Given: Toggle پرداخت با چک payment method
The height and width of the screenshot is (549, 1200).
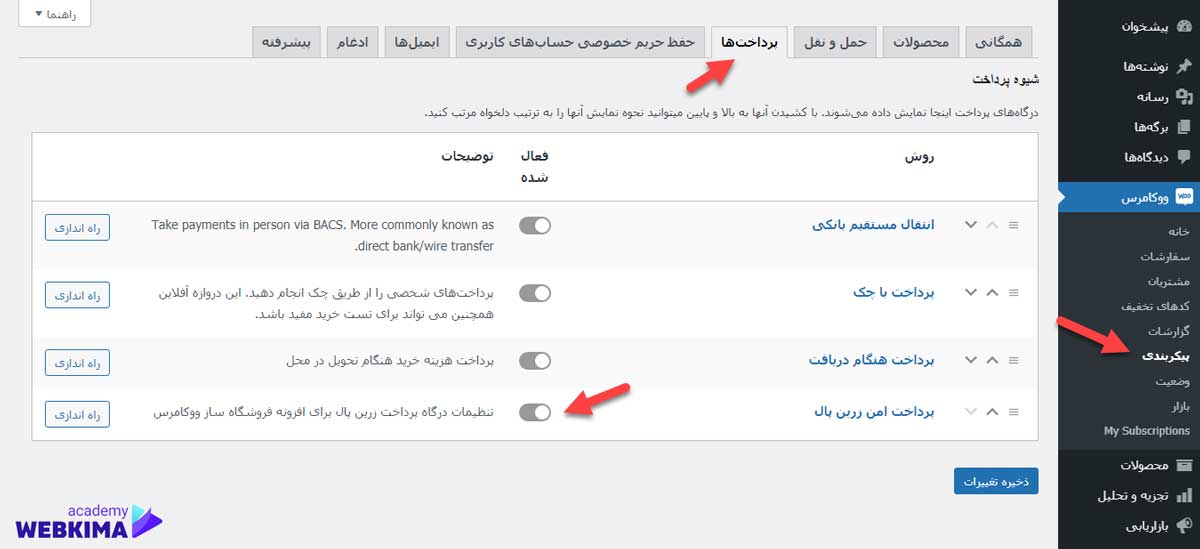Looking at the screenshot, I should (535, 293).
